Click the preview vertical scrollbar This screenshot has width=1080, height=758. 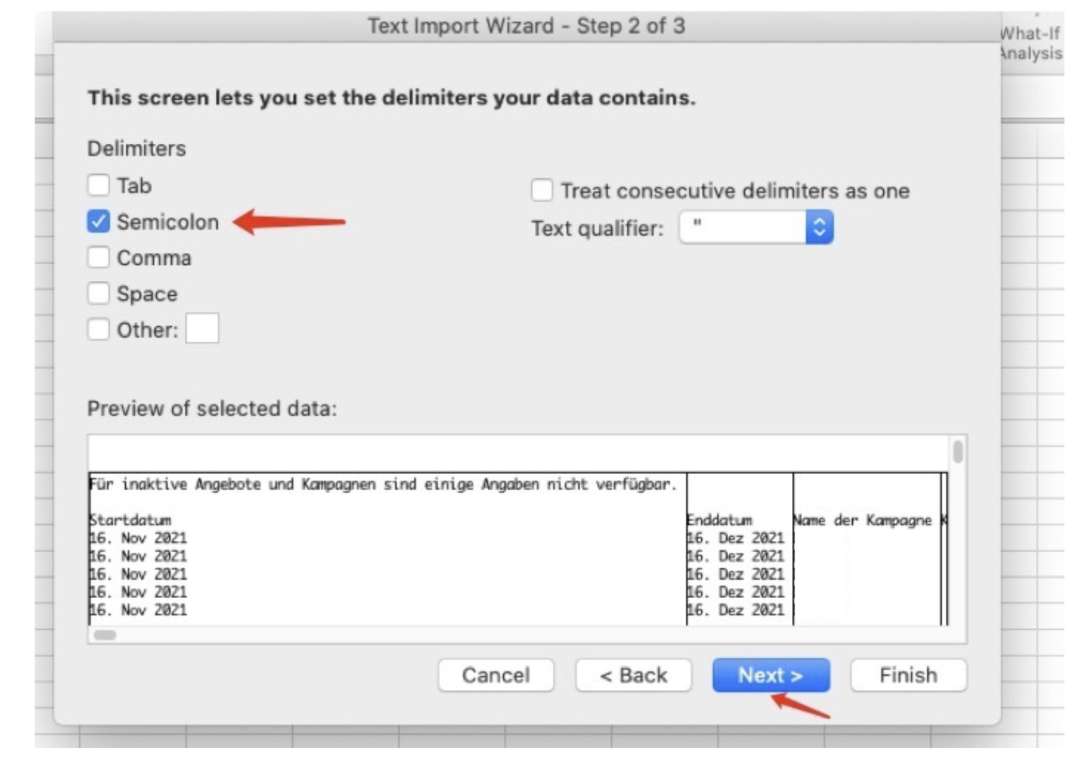tap(958, 452)
